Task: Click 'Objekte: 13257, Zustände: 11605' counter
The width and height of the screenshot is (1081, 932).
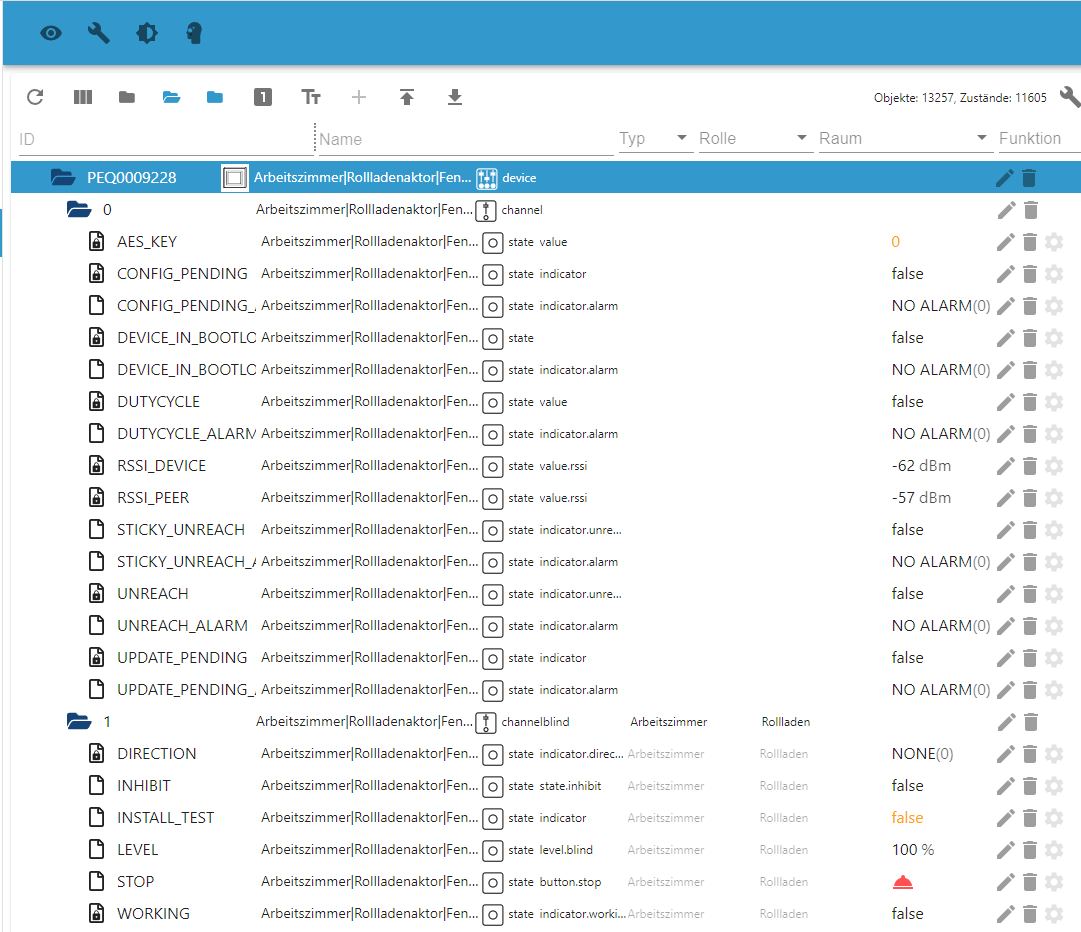Action: click(960, 98)
